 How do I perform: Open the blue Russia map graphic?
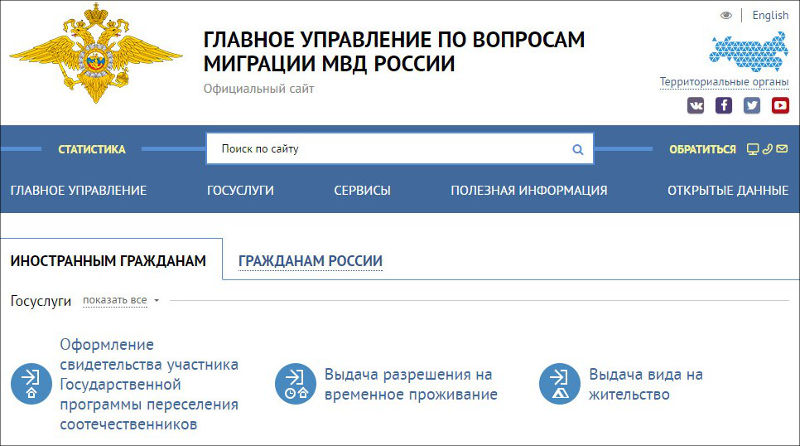749,52
